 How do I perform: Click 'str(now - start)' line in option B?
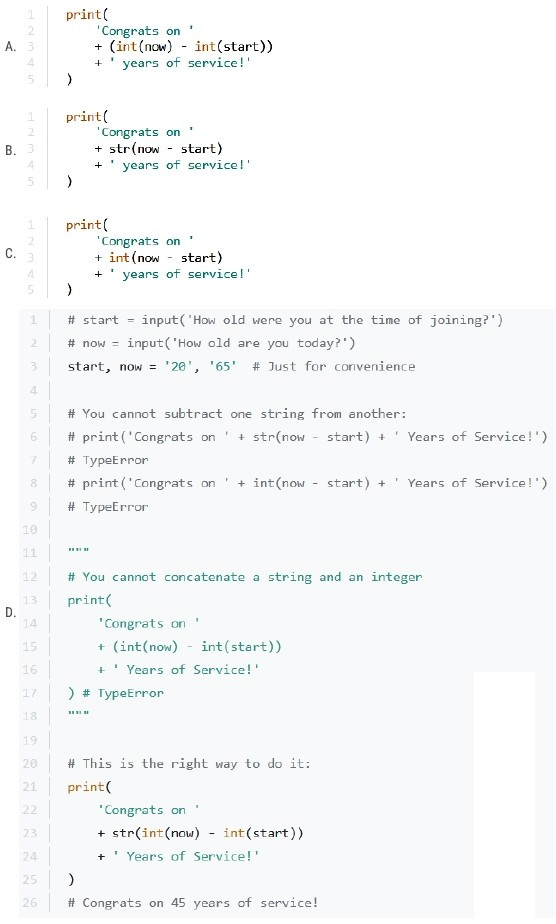click(x=158, y=148)
